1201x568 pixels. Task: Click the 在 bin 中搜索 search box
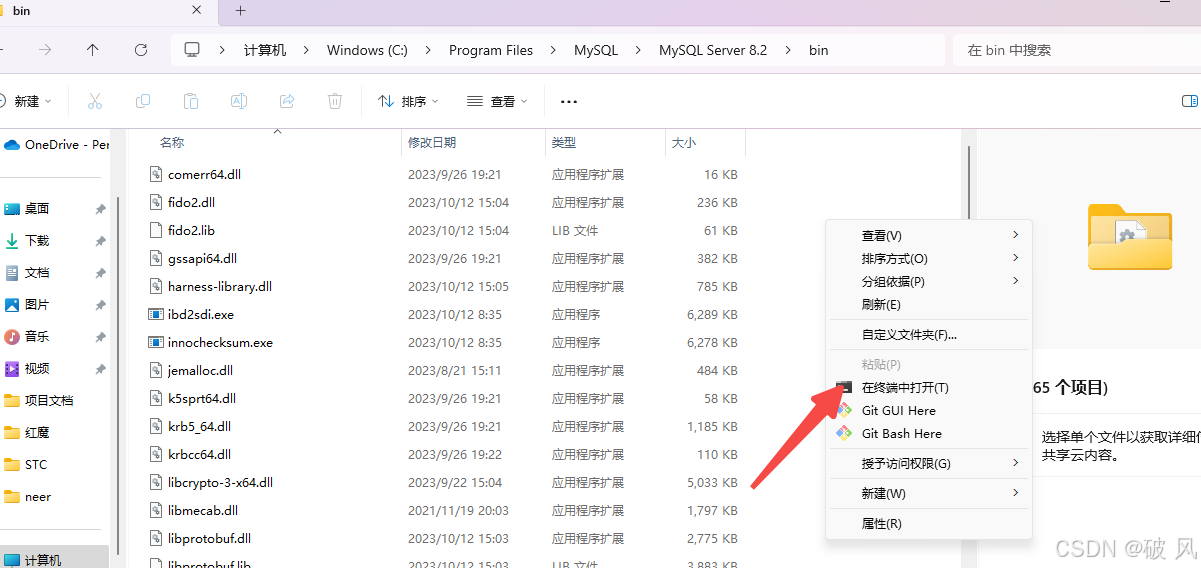1075,50
